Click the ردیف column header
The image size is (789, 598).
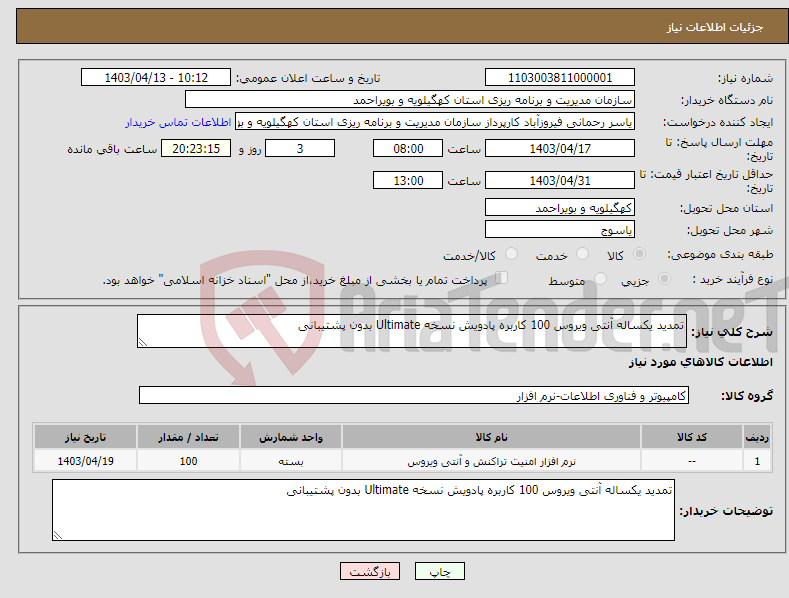click(x=757, y=437)
